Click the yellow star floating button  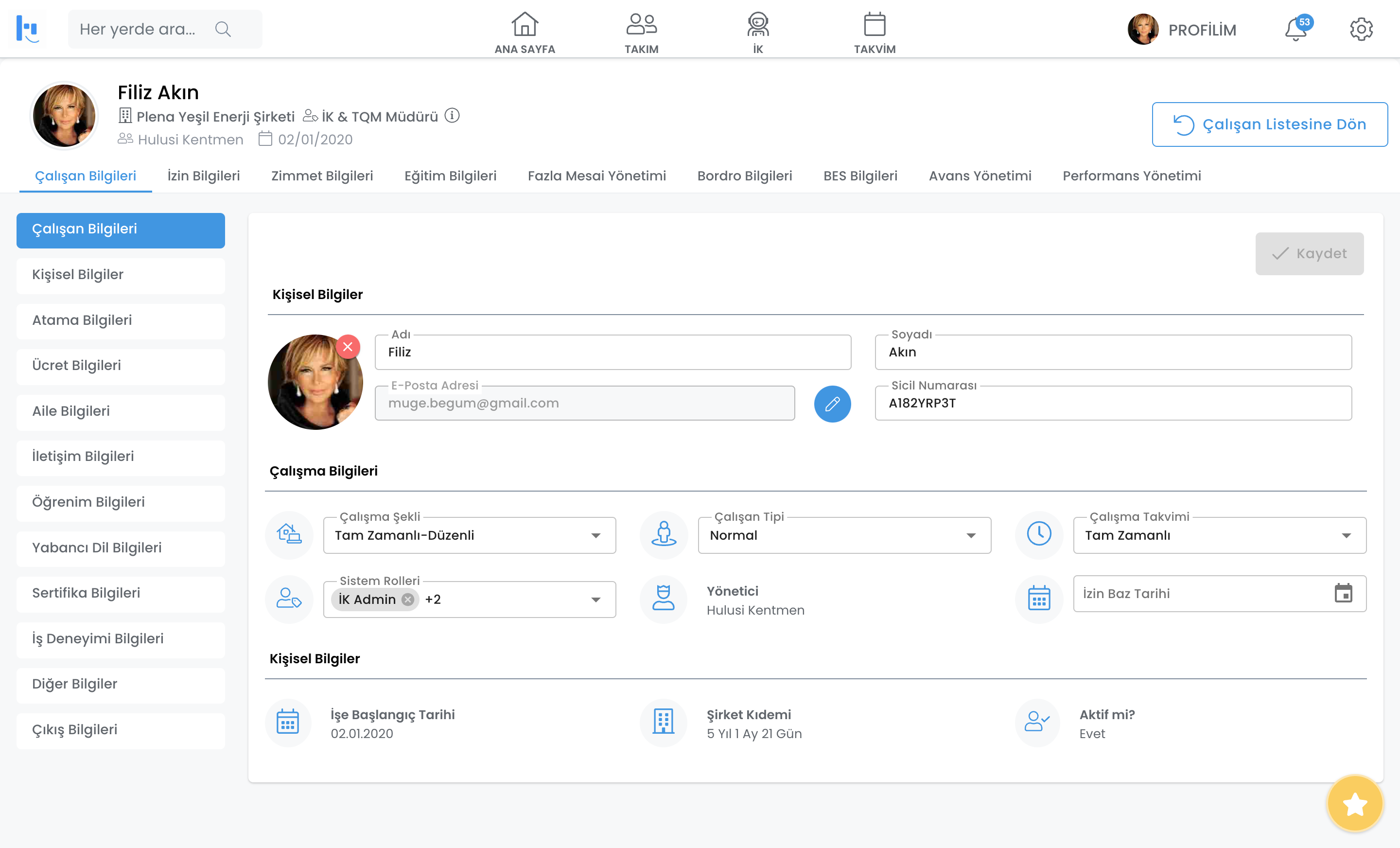(x=1354, y=804)
